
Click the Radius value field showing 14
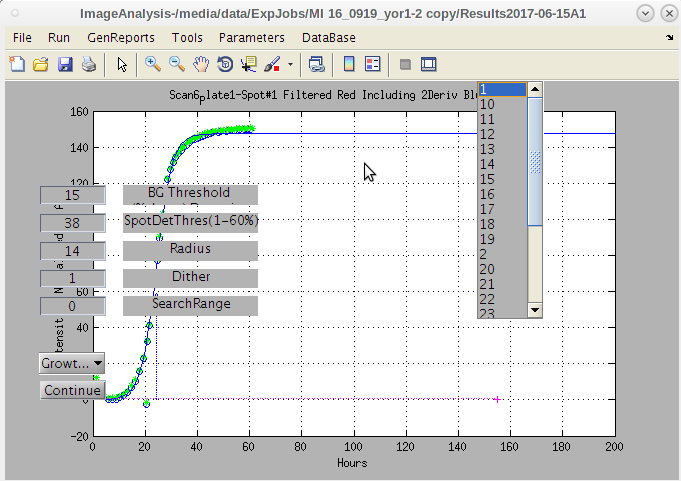click(x=72, y=250)
